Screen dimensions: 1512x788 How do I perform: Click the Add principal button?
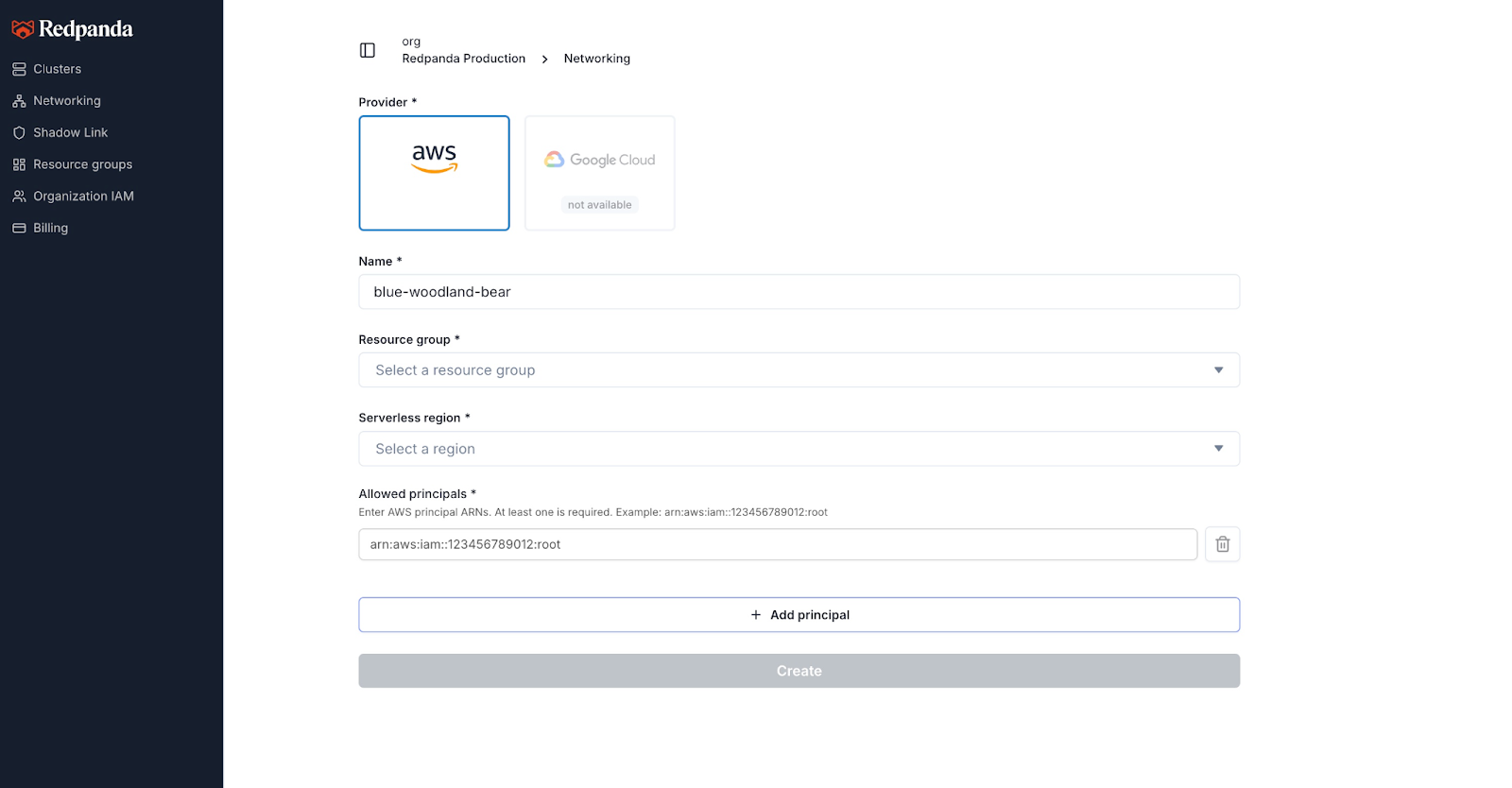[x=799, y=615]
